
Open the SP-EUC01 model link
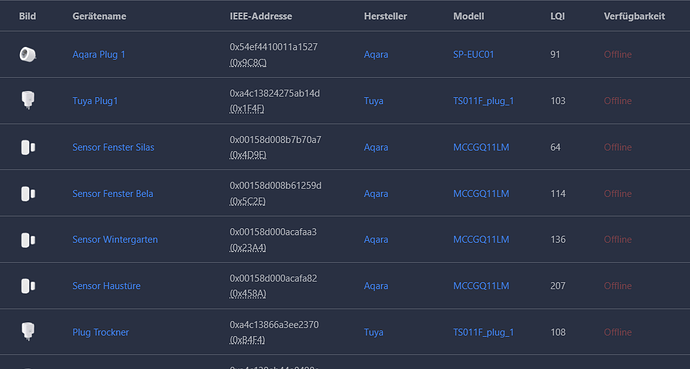(473, 55)
